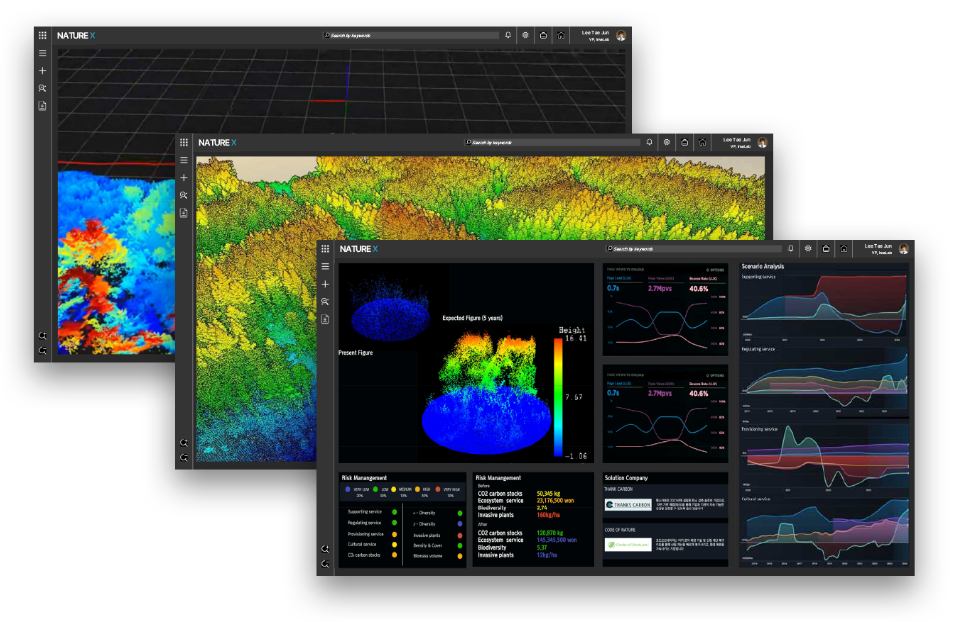
Task: Select the VERY LOW blue legend dot
Action: pyautogui.click(x=348, y=489)
